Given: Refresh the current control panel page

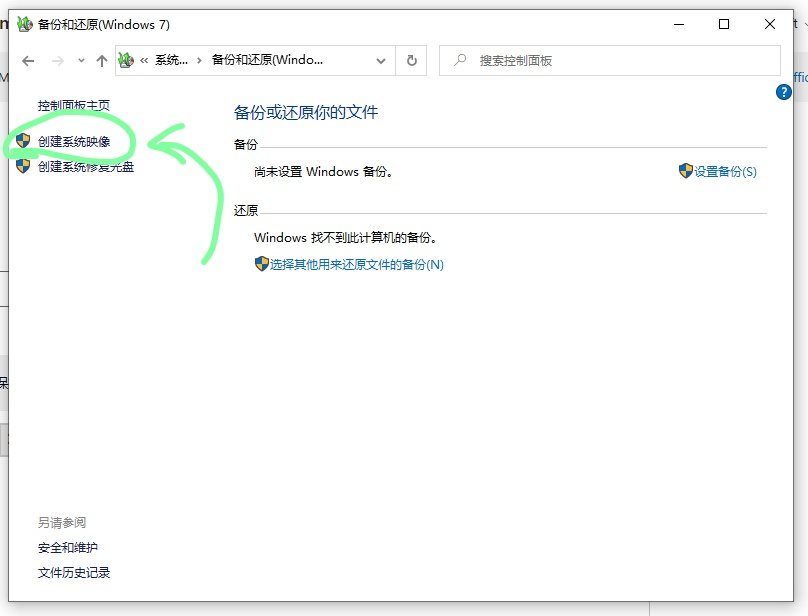Looking at the screenshot, I should (411, 61).
